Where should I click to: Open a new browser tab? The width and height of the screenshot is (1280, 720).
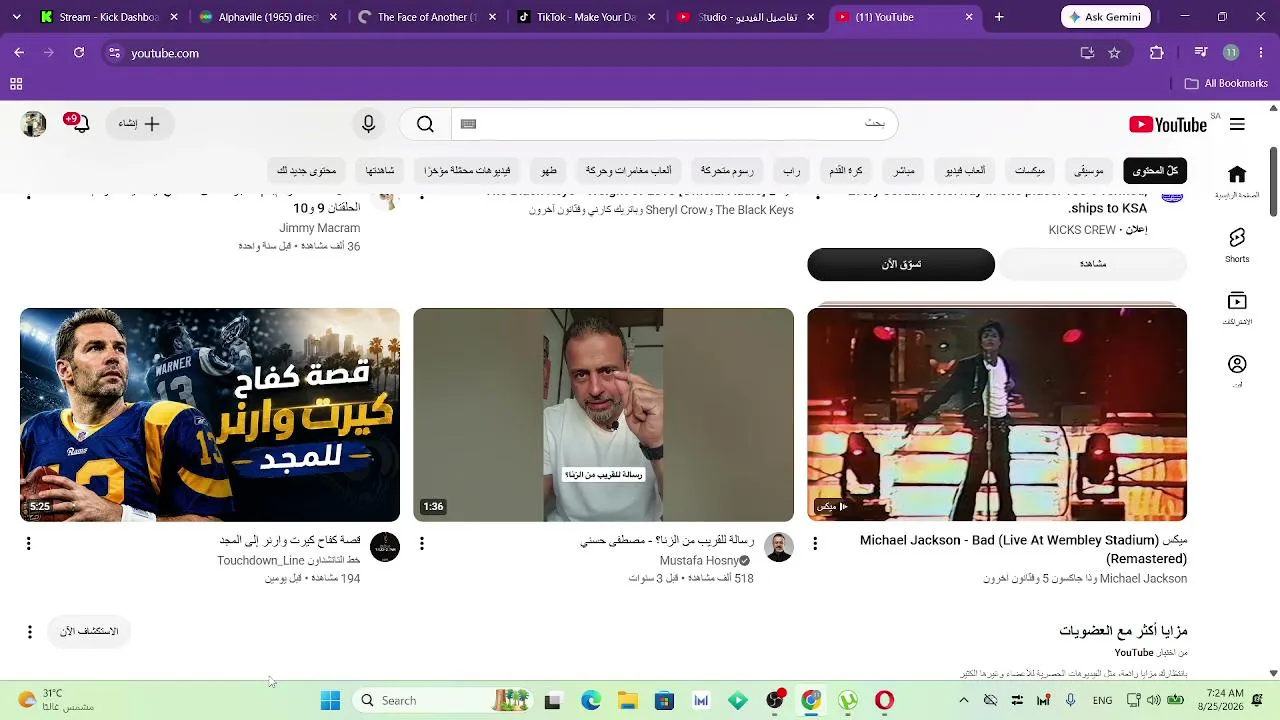[999, 17]
